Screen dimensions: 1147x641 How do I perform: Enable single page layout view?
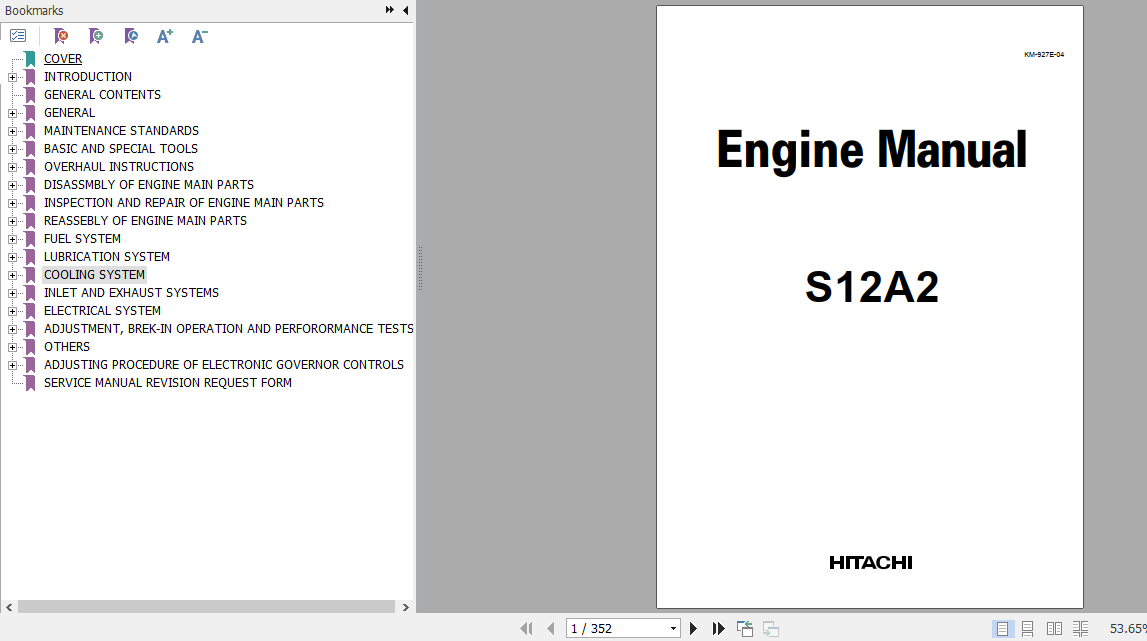point(1003,628)
